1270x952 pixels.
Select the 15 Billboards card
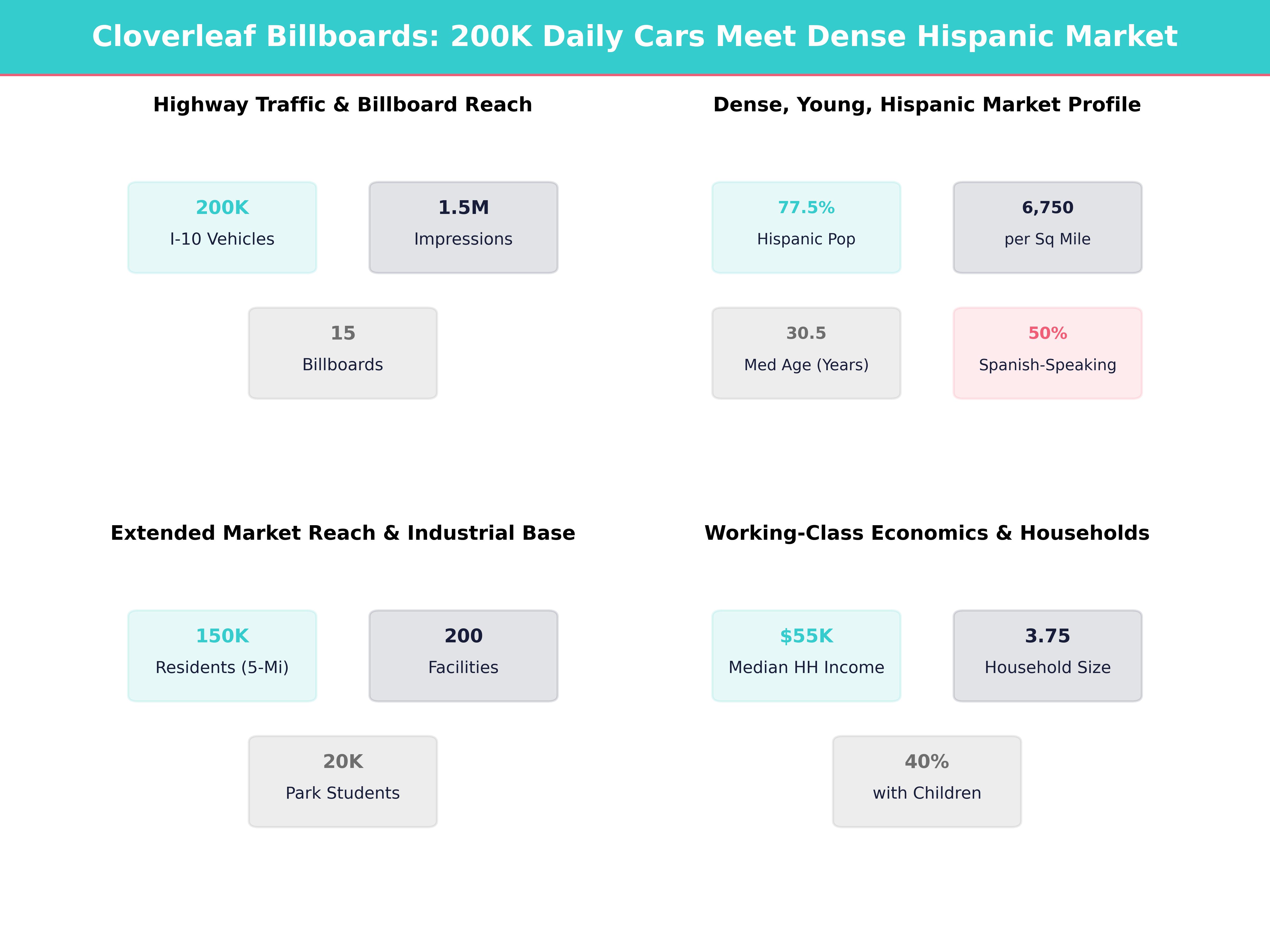(343, 353)
